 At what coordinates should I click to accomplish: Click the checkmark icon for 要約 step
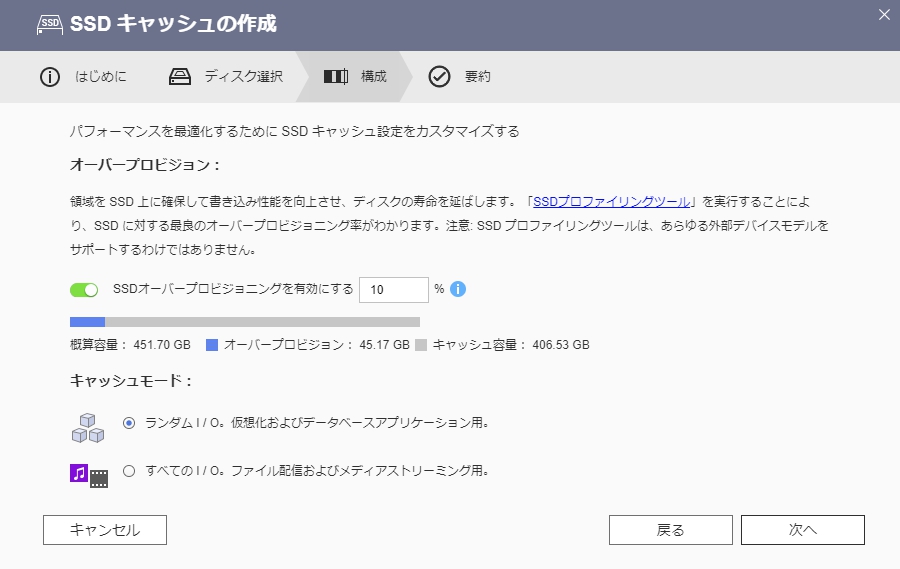pyautogui.click(x=439, y=77)
